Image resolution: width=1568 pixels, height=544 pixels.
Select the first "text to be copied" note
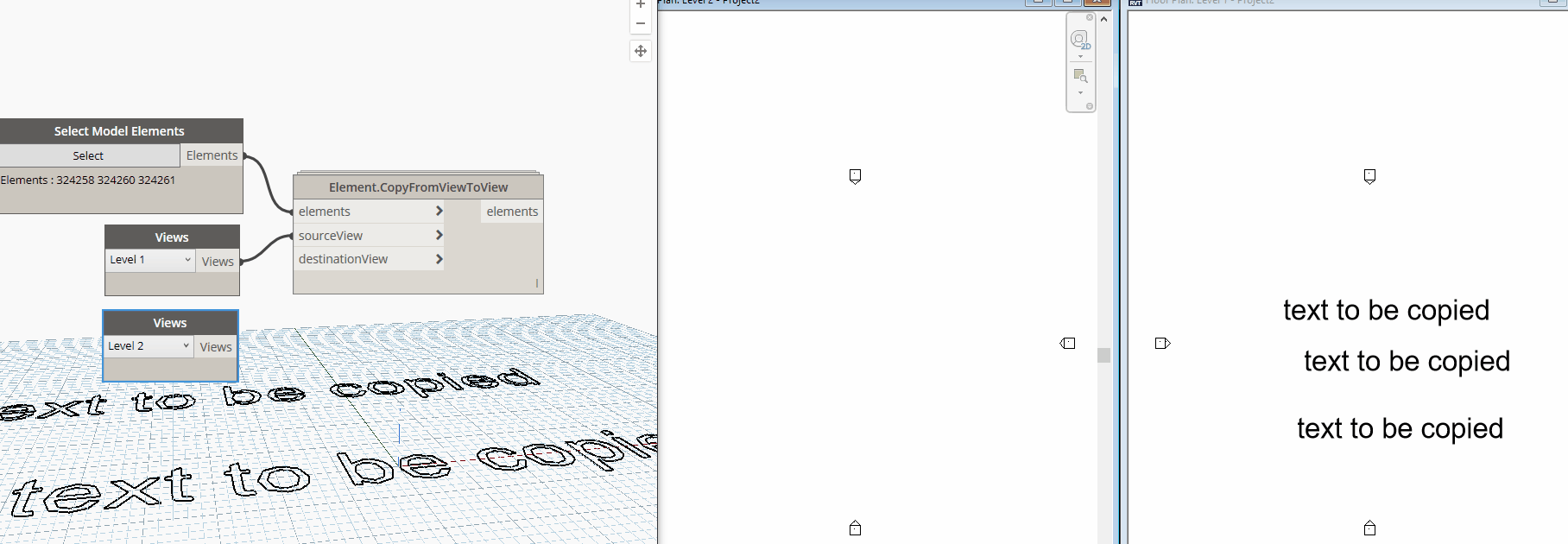(x=1386, y=311)
